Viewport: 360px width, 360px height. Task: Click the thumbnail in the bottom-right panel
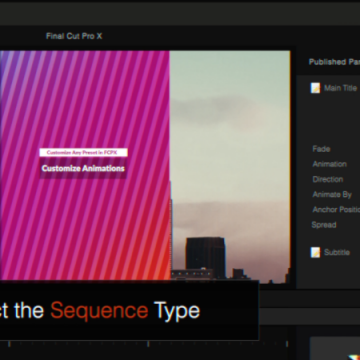tap(335, 348)
